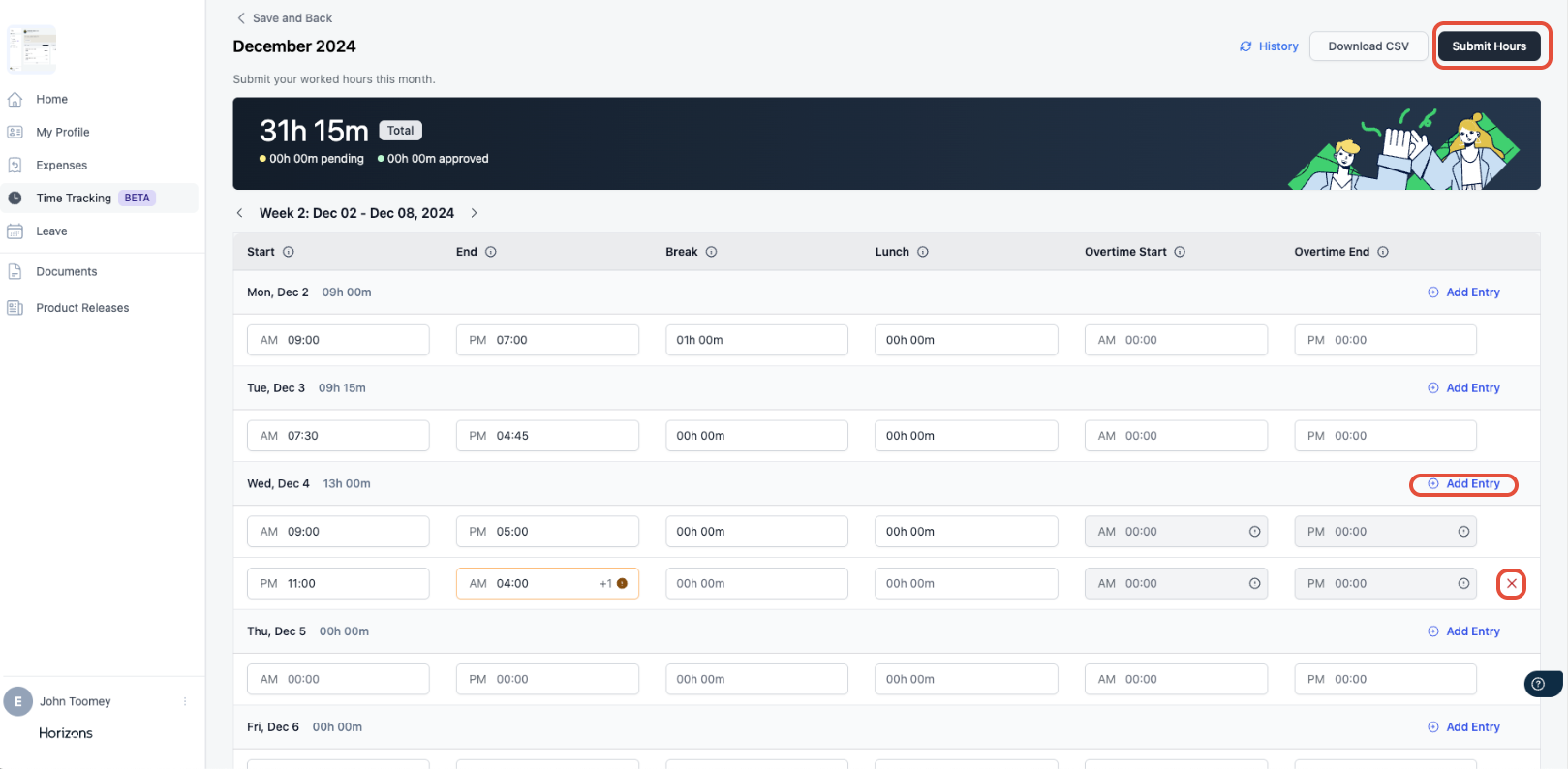
Task: Click the My Profile icon
Action: pyautogui.click(x=15, y=132)
